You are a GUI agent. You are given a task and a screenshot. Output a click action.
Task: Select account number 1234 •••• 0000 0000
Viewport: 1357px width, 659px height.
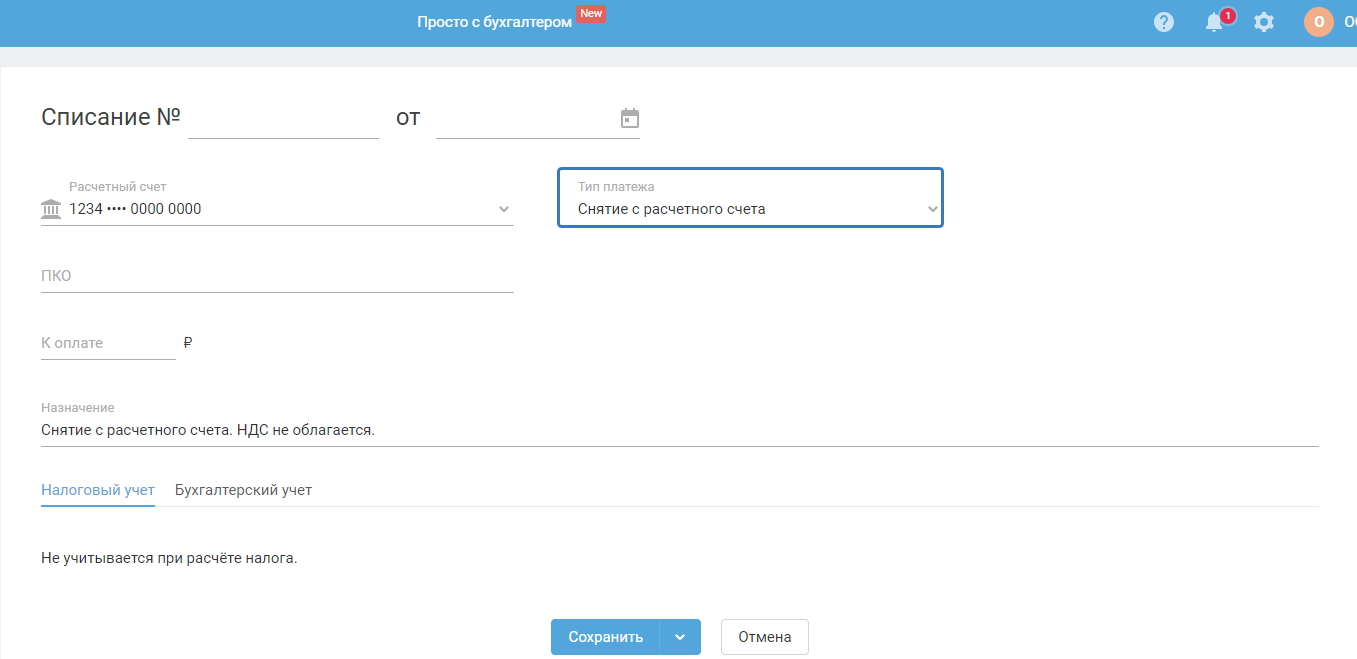[x=135, y=209]
